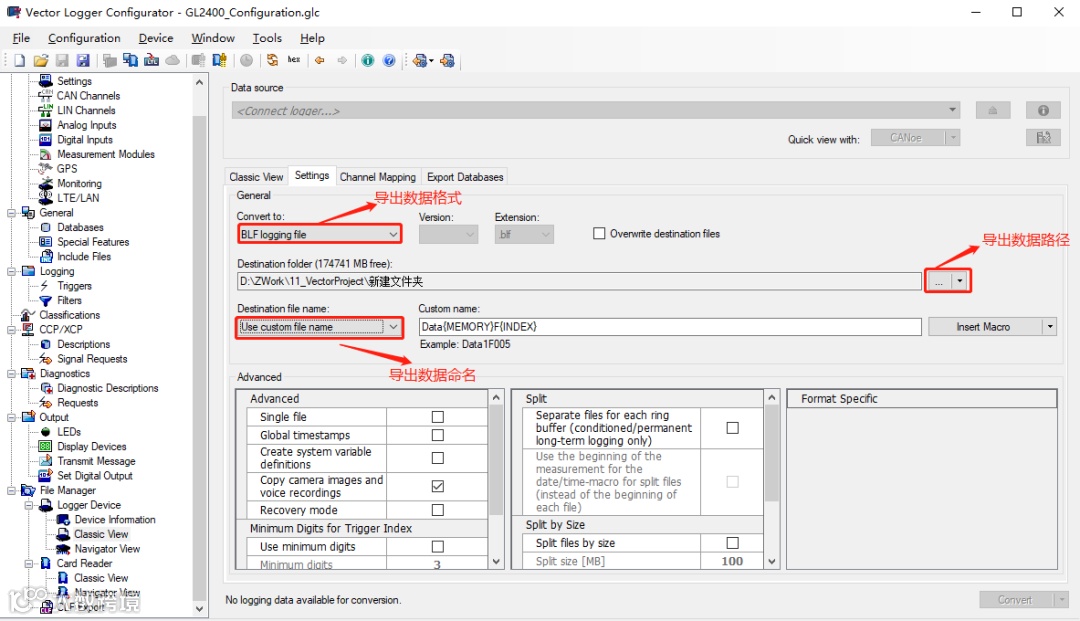The height and width of the screenshot is (621, 1080).
Task: Enable Global timestamps checkbox
Action: pos(437,435)
